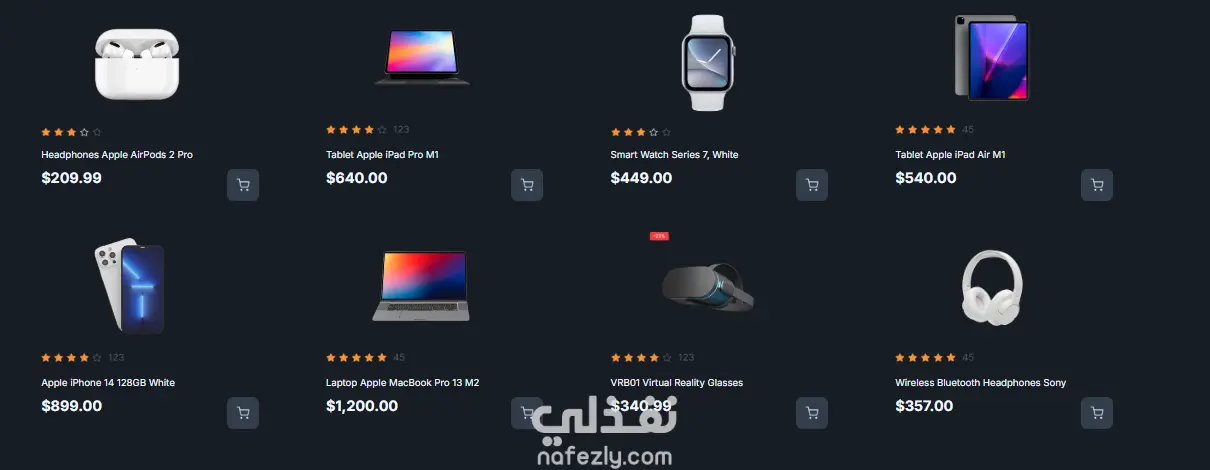
Task: Add iPad Pro M1 to cart
Action: coord(527,185)
